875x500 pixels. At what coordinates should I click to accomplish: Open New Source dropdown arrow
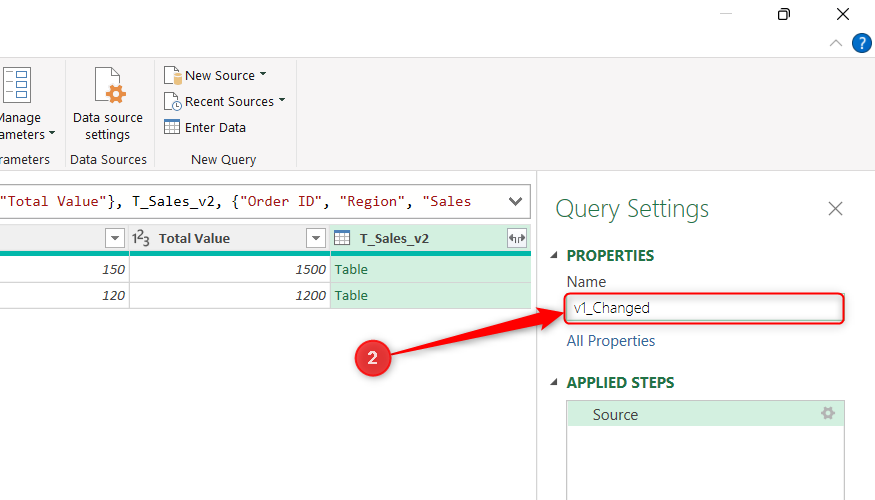[x=263, y=74]
